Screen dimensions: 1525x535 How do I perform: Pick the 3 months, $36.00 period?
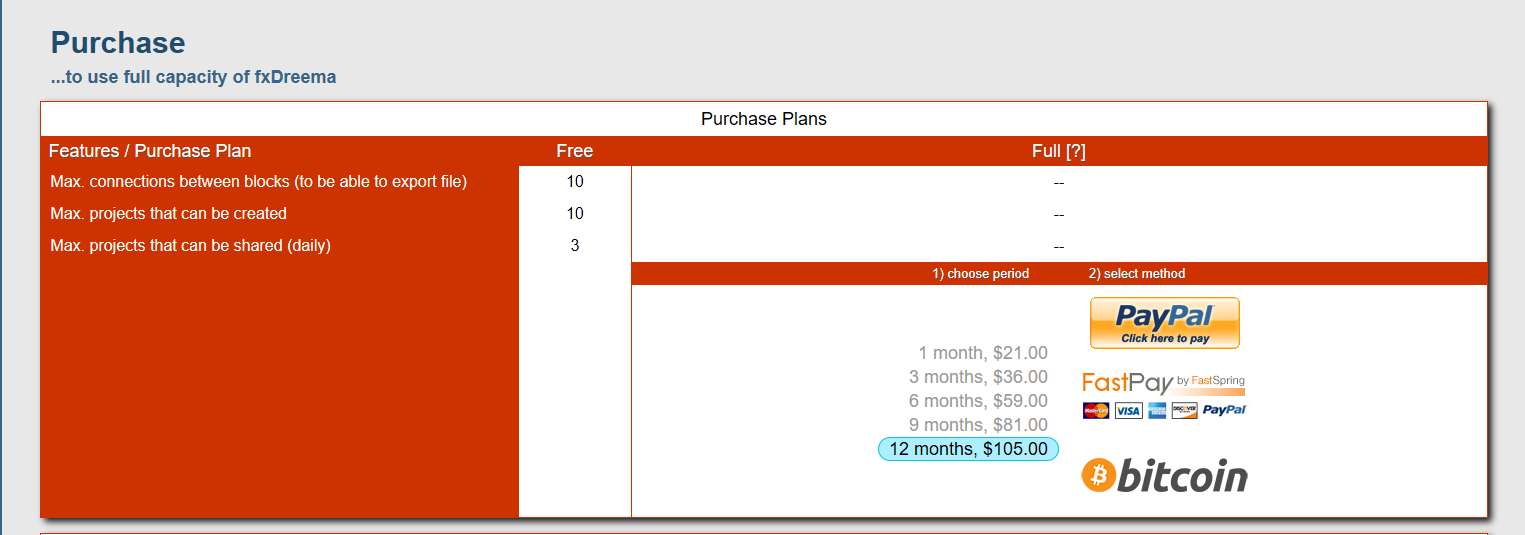click(978, 377)
